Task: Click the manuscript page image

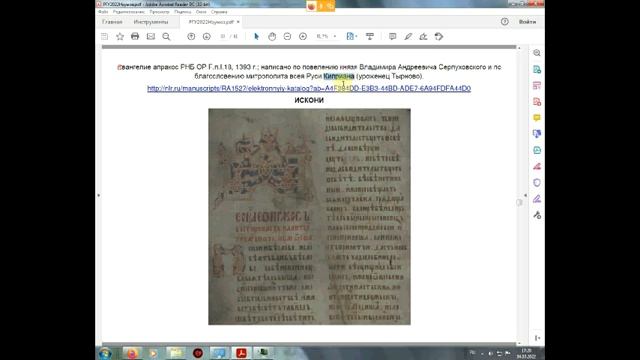Action: pos(309,217)
